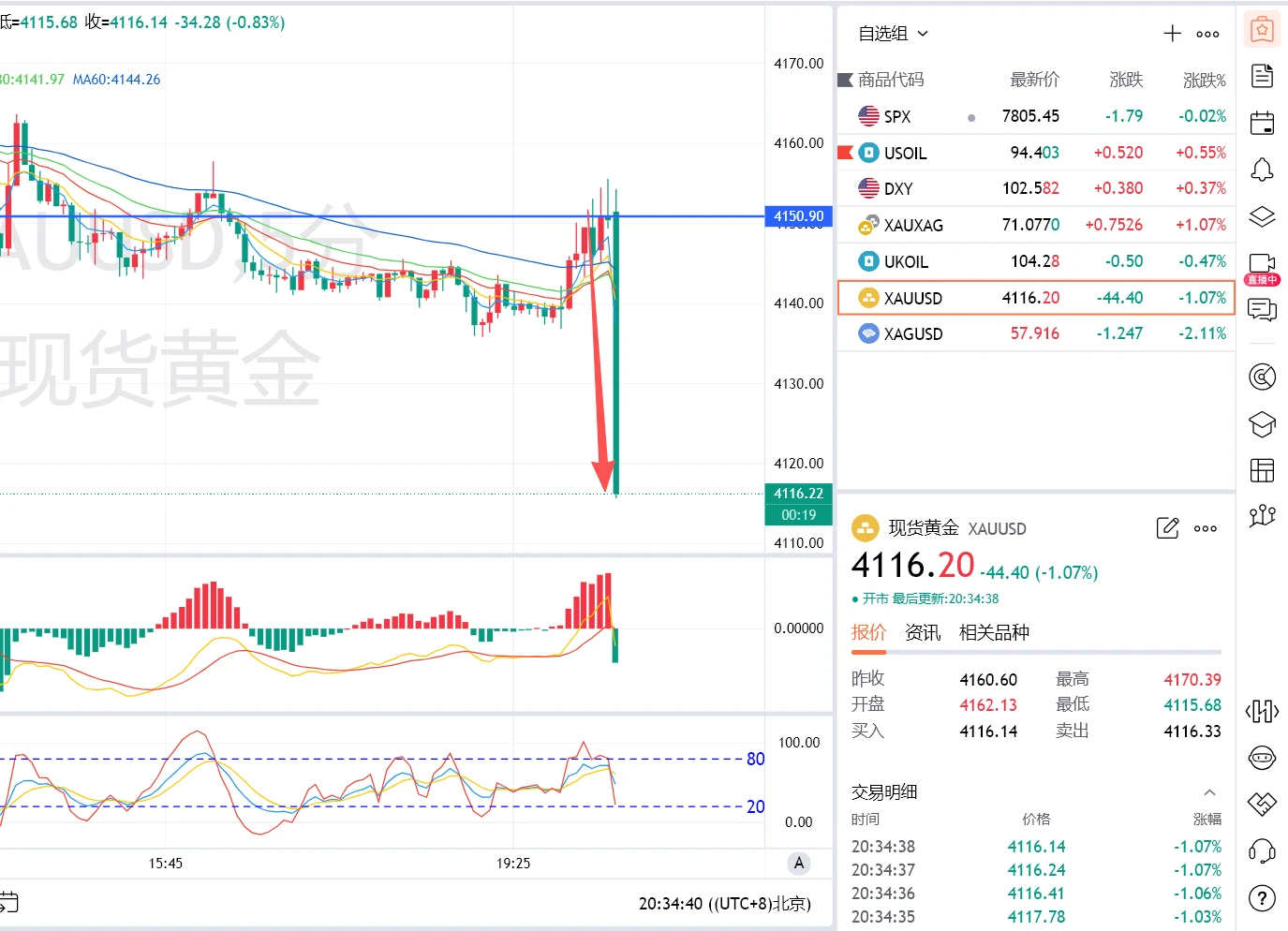1288x931 pixels.
Task: Select SPX in the watchlist
Action: tap(1036, 116)
